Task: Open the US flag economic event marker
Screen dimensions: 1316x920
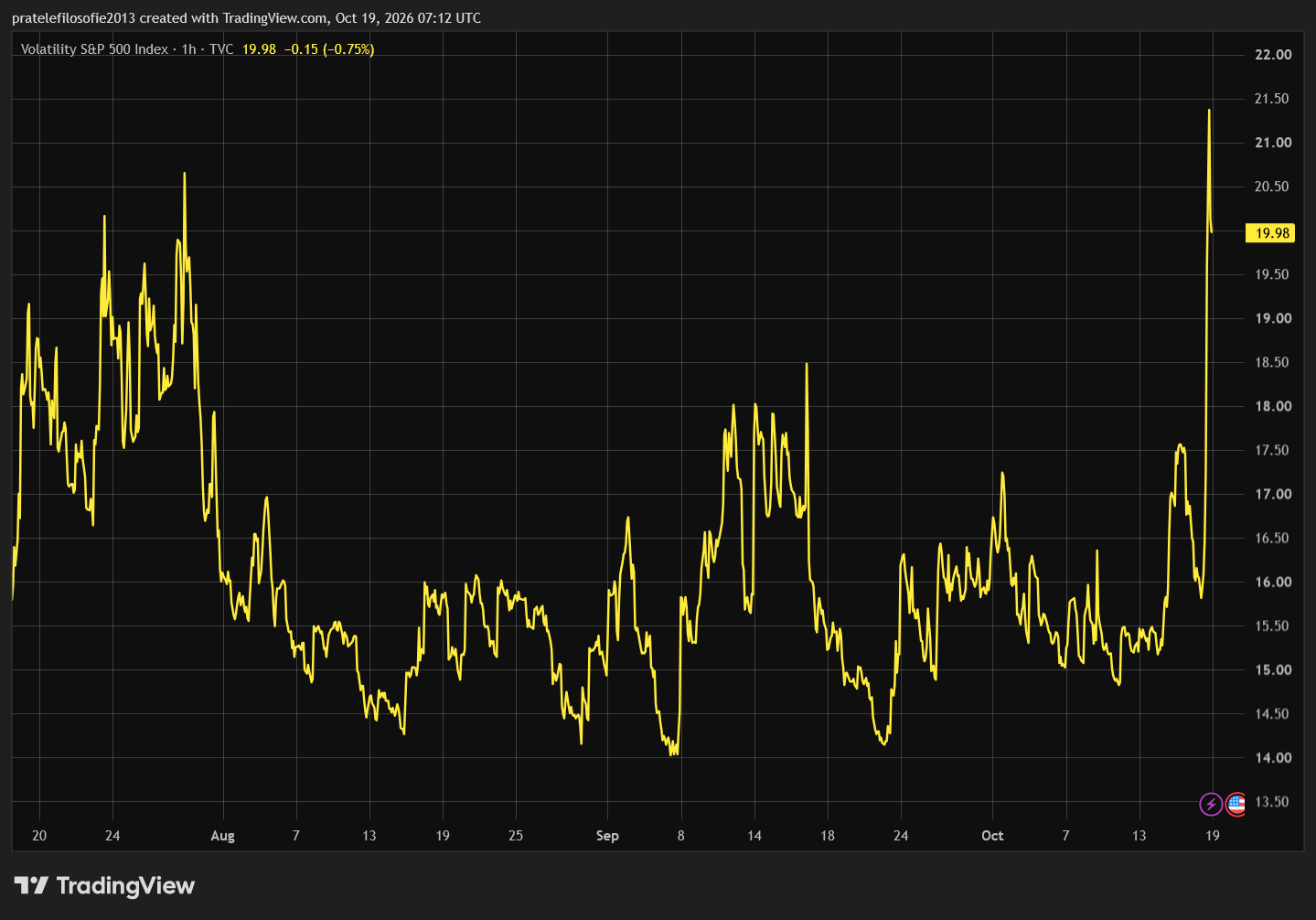Action: coord(1236,805)
